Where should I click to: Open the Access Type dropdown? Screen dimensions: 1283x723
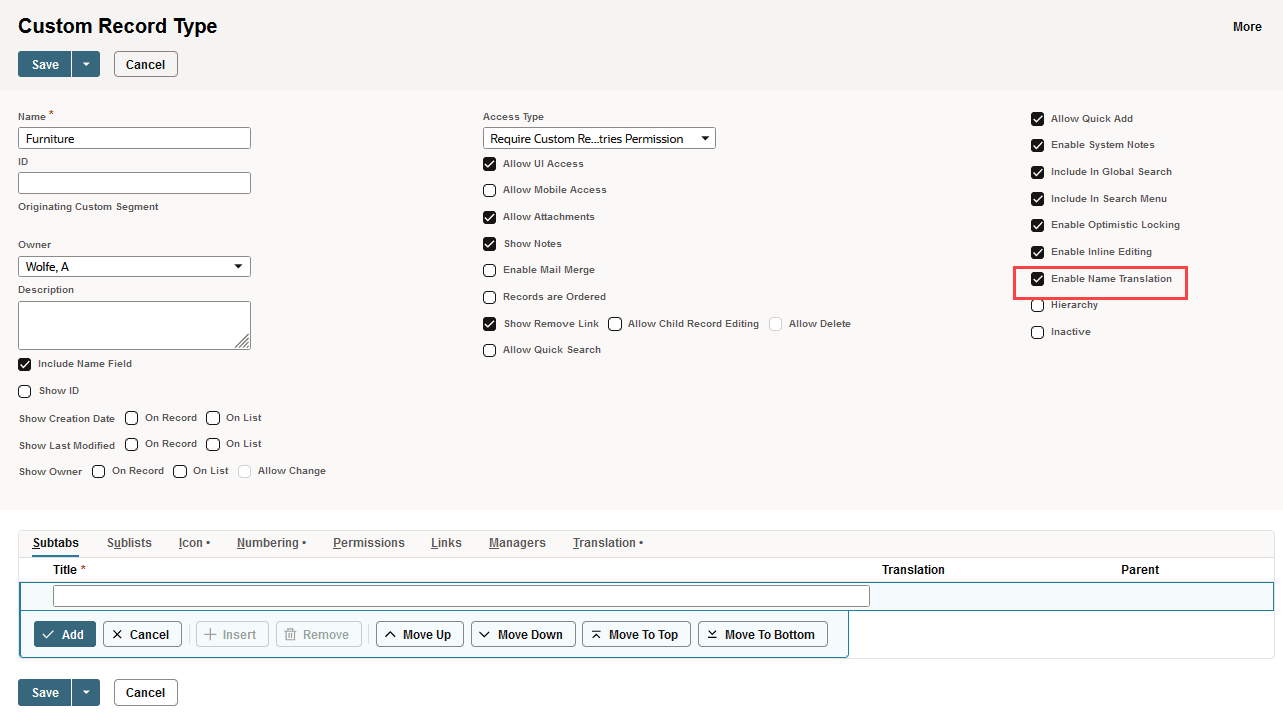(x=599, y=138)
